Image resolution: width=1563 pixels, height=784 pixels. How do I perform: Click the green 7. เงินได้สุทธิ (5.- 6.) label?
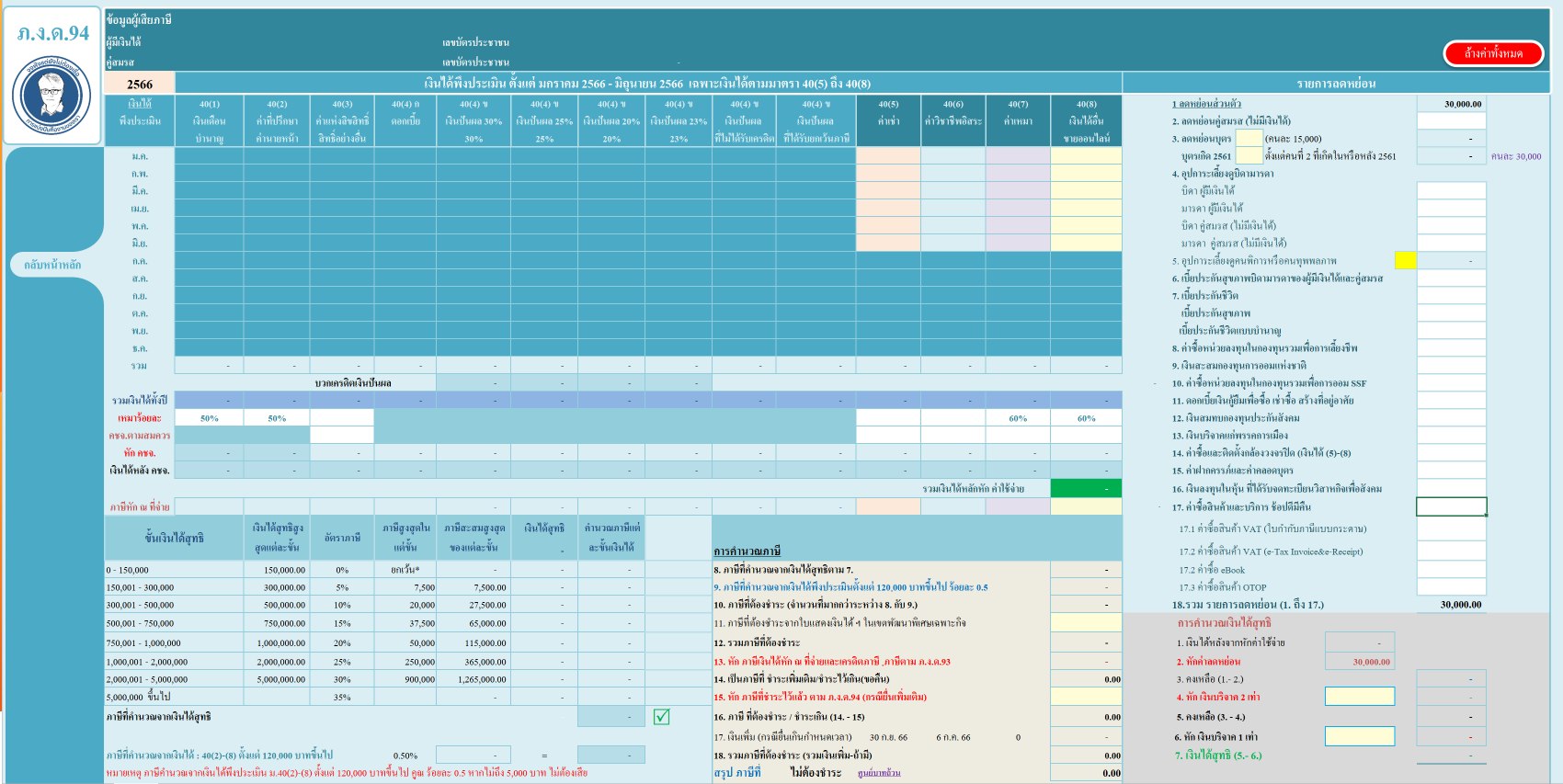pos(1218,756)
